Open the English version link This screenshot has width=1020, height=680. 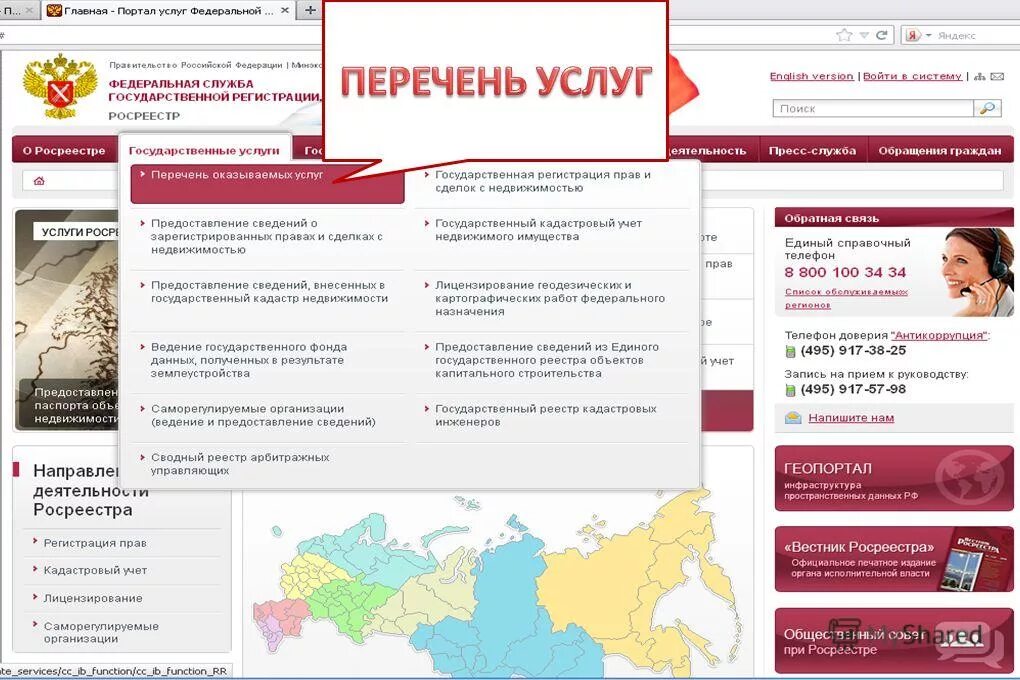(810, 76)
